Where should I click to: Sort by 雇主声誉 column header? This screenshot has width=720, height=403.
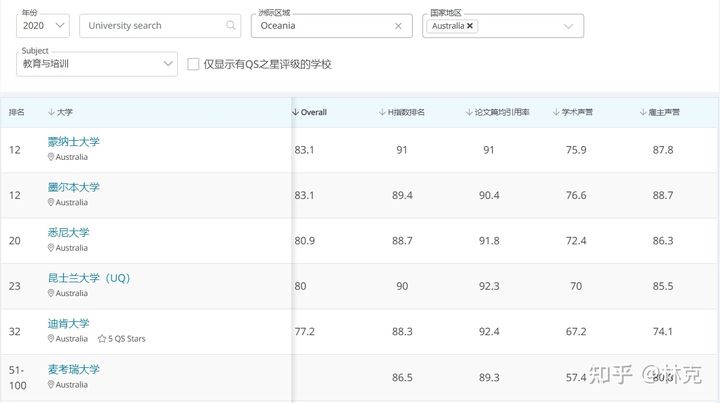pos(659,112)
